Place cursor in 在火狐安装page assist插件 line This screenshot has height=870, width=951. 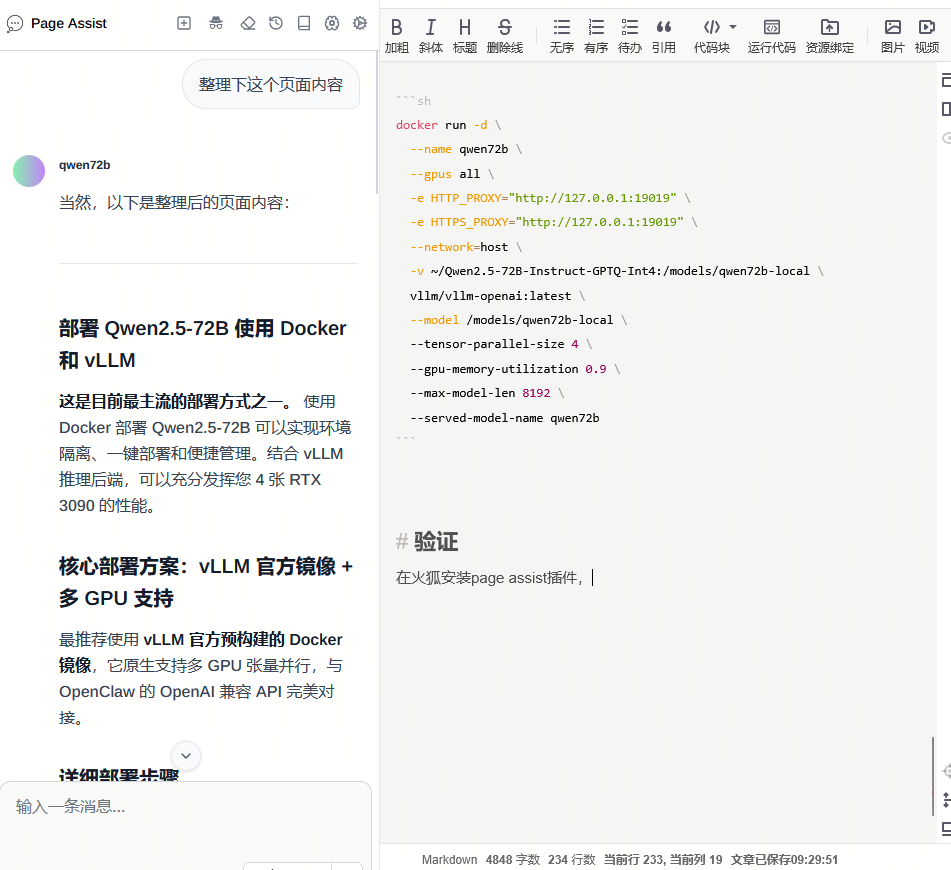[489, 578]
